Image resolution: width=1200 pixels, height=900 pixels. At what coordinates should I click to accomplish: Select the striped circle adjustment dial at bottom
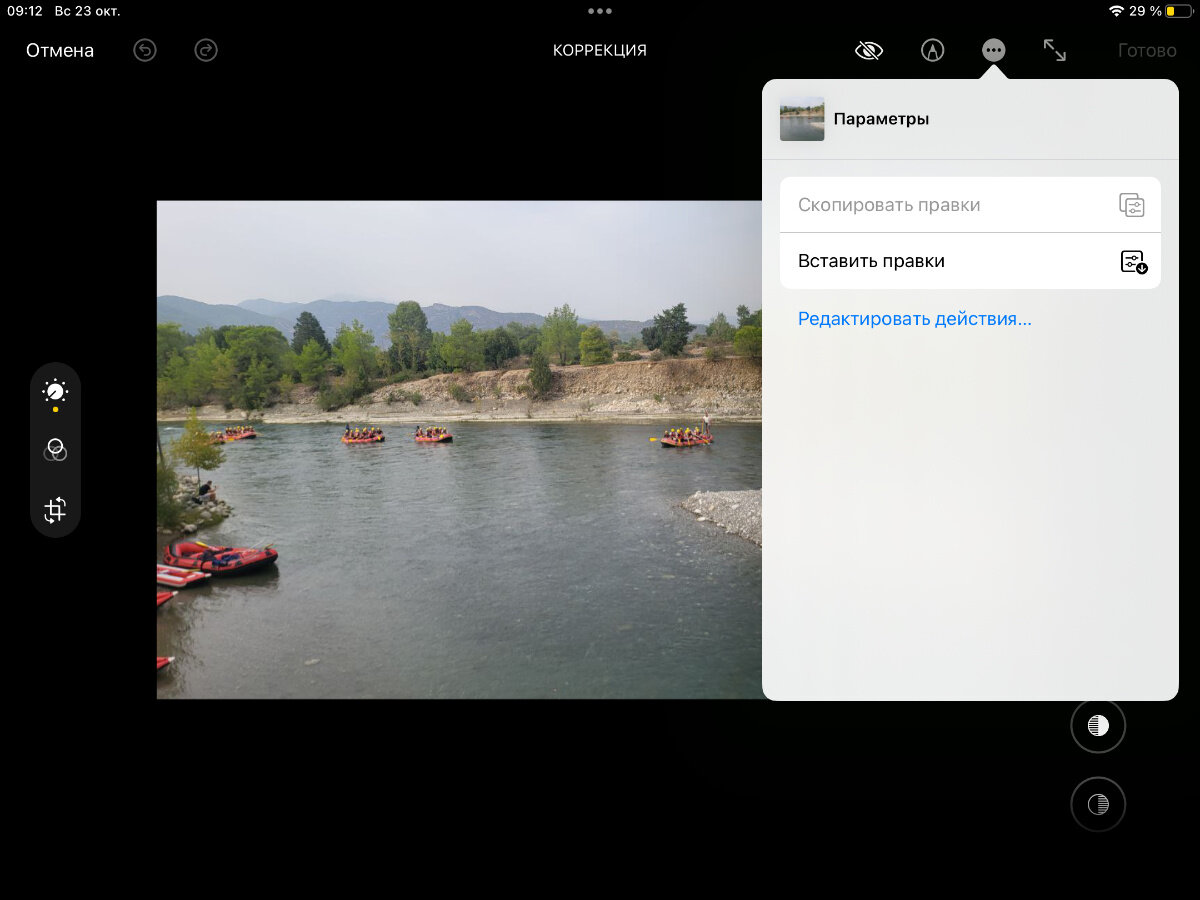tap(1098, 804)
